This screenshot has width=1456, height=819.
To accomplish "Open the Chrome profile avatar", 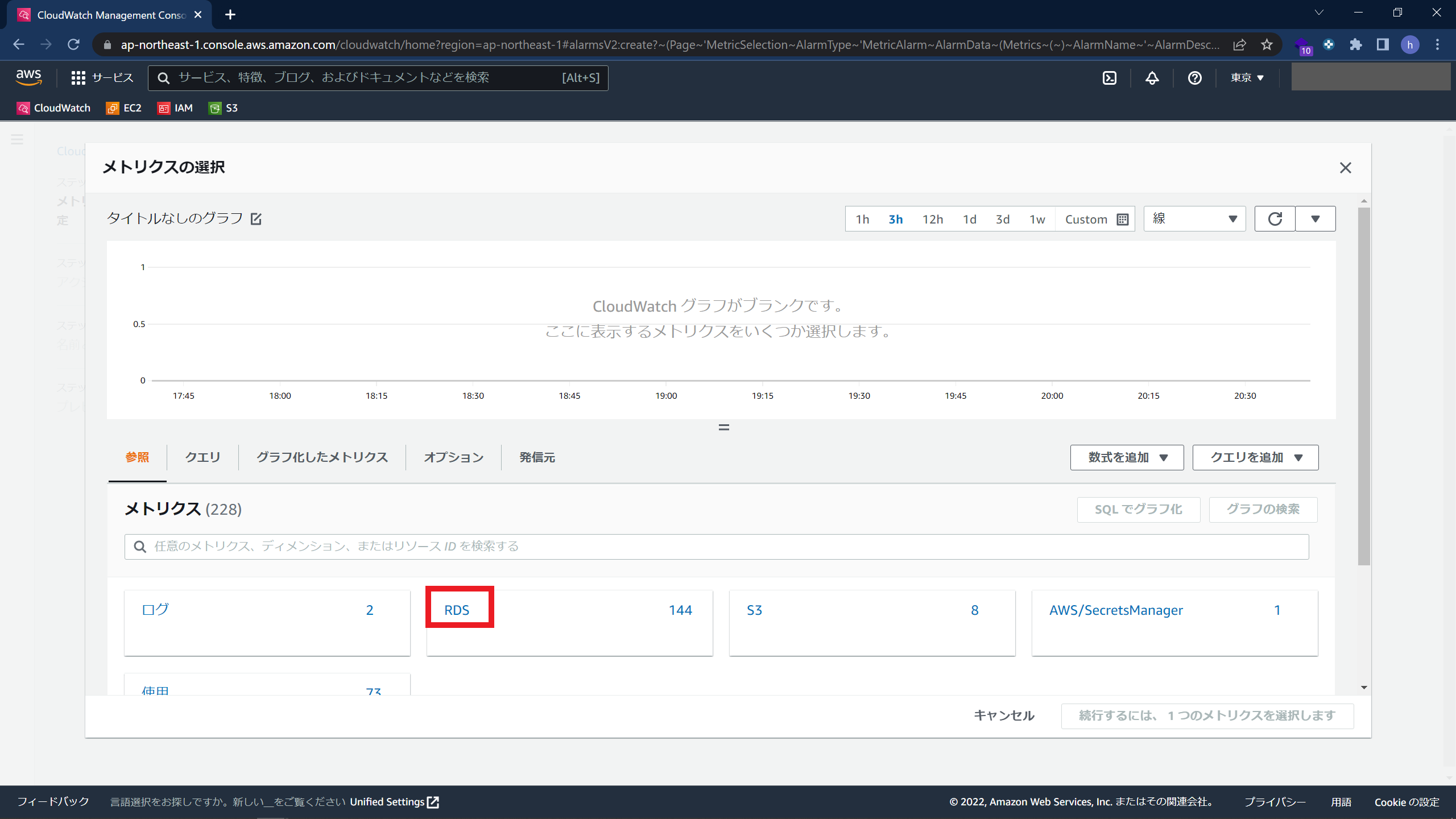I will 1410,44.
